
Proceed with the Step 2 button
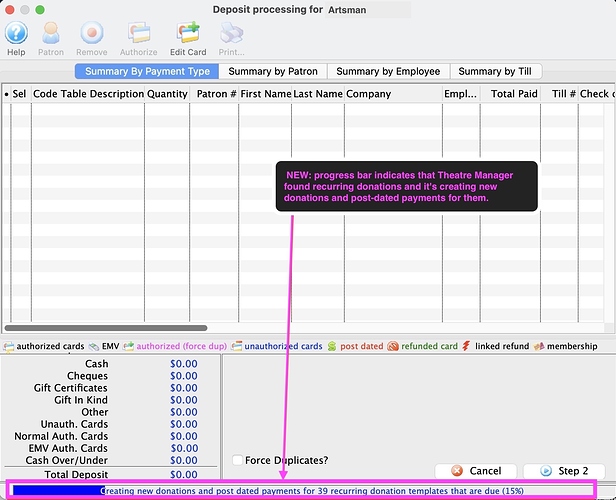(564, 471)
